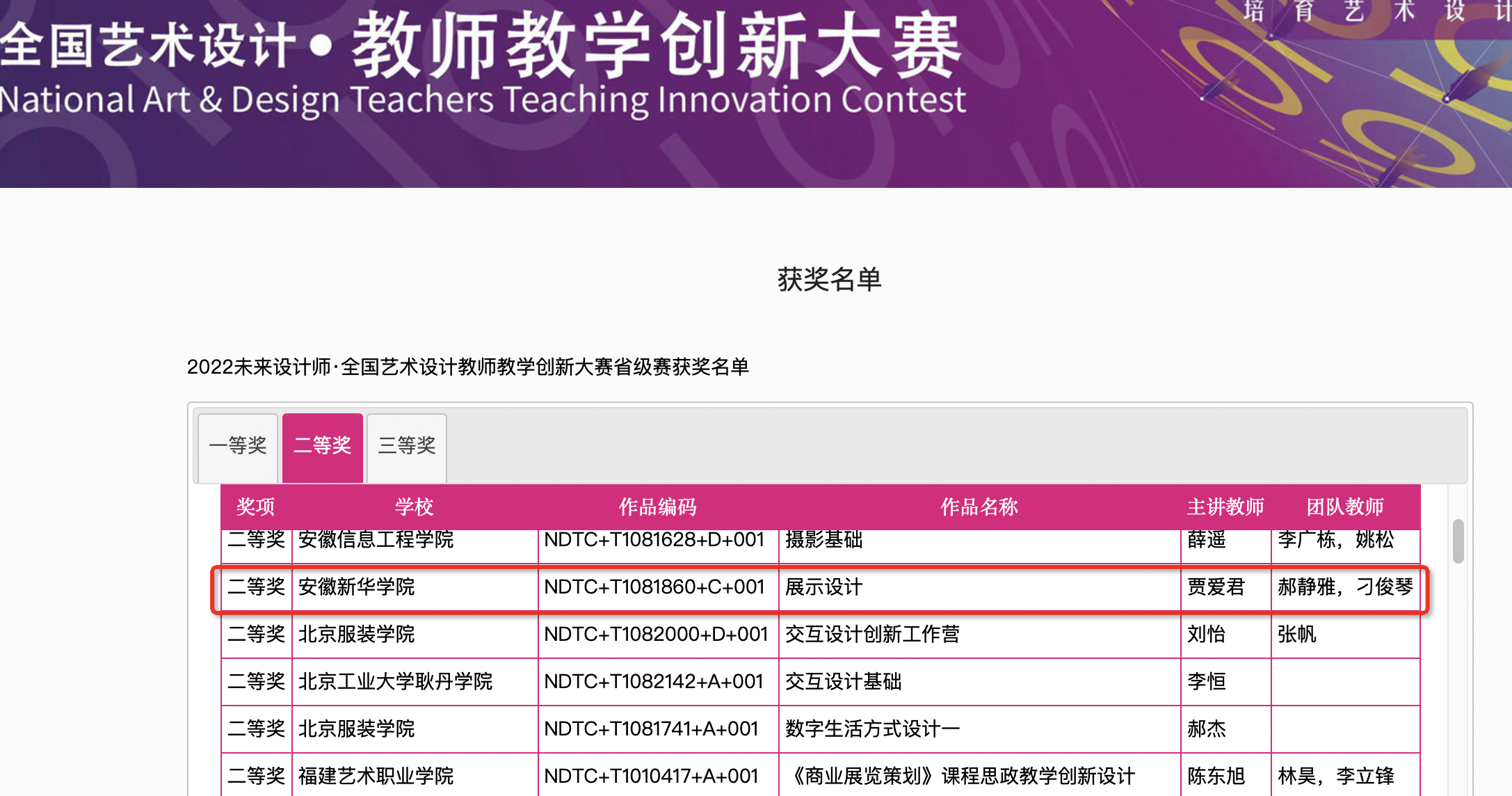Click the table's vertical scrollbar thumb

(1458, 541)
